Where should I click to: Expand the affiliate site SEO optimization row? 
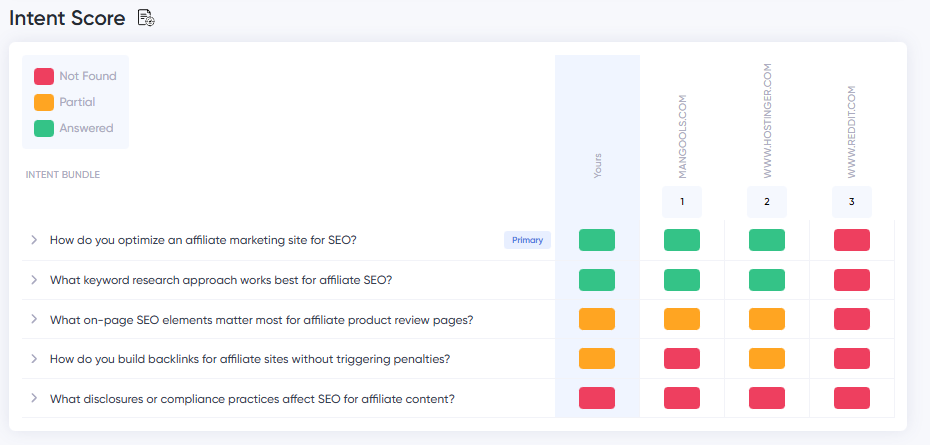tap(34, 240)
